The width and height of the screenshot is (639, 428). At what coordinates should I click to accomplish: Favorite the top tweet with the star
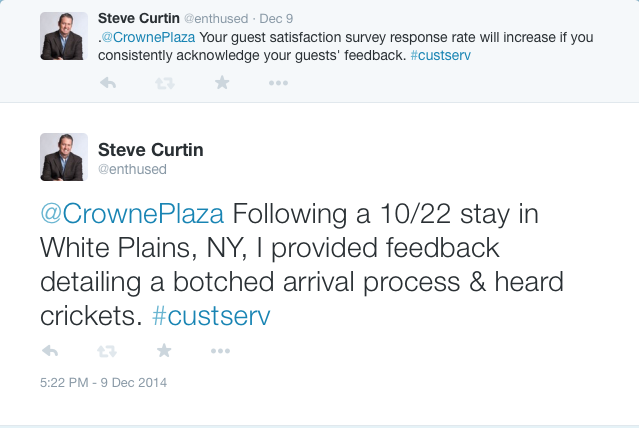click(x=222, y=84)
